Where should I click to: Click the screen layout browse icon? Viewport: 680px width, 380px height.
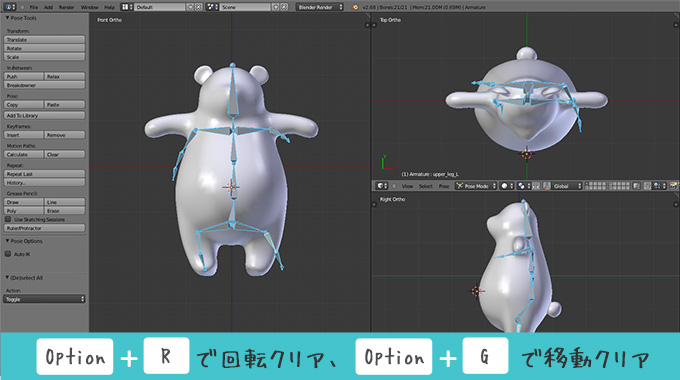pyautogui.click(x=127, y=7)
